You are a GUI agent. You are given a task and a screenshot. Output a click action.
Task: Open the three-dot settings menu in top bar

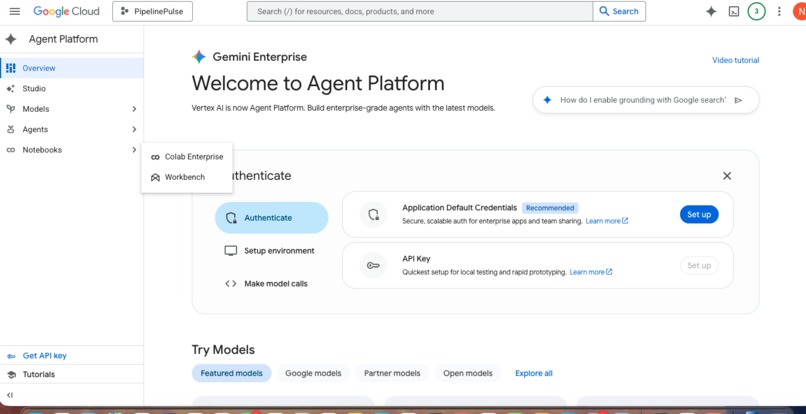pyautogui.click(x=779, y=11)
